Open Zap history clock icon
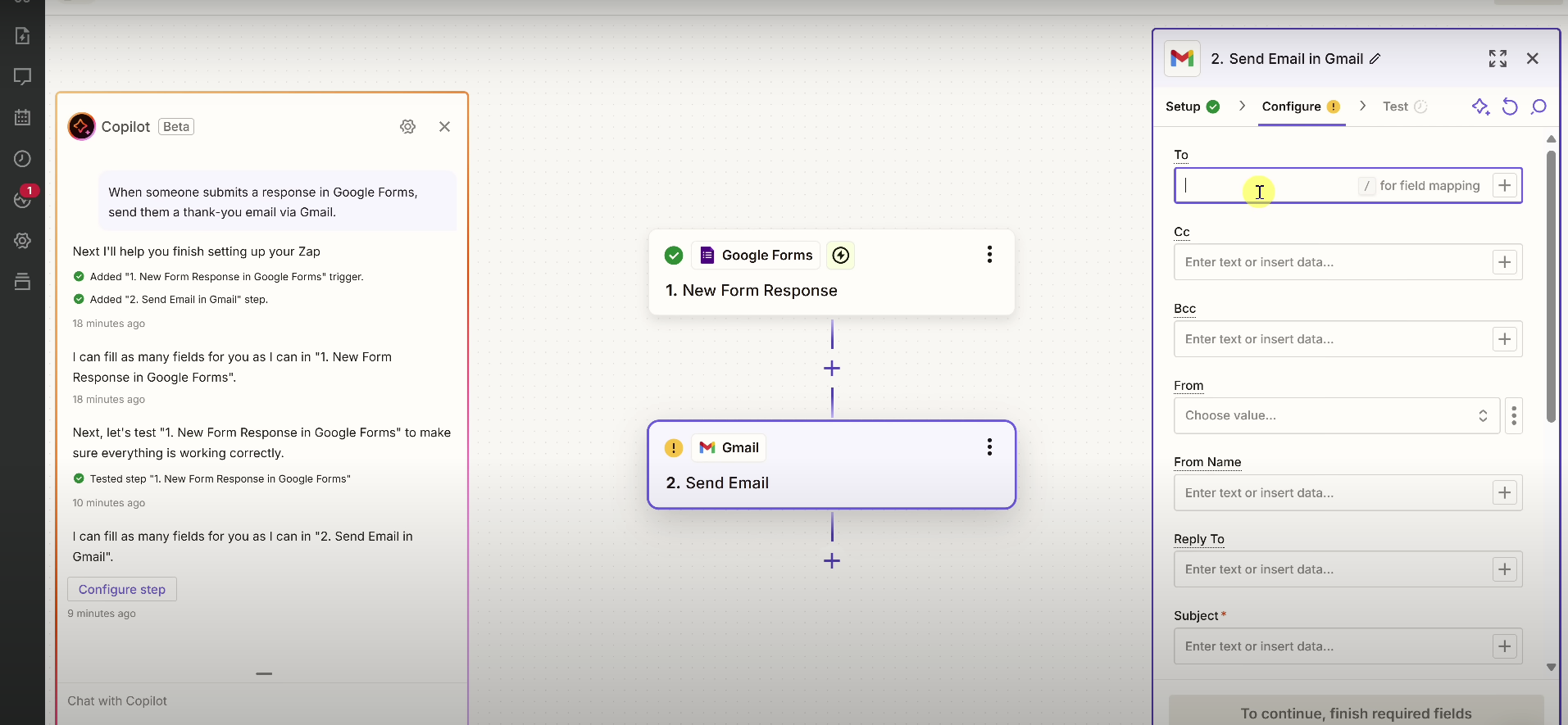Viewport: 1568px width, 725px height. 23,158
